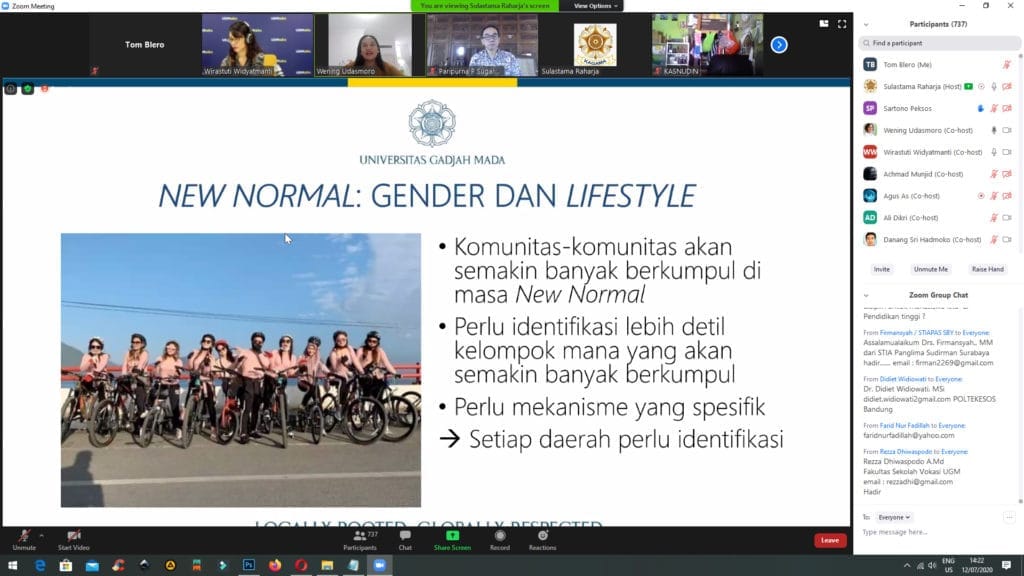Open sender link Rezza Dhiwaspodo
Image resolution: width=1024 pixels, height=576 pixels.
point(906,451)
